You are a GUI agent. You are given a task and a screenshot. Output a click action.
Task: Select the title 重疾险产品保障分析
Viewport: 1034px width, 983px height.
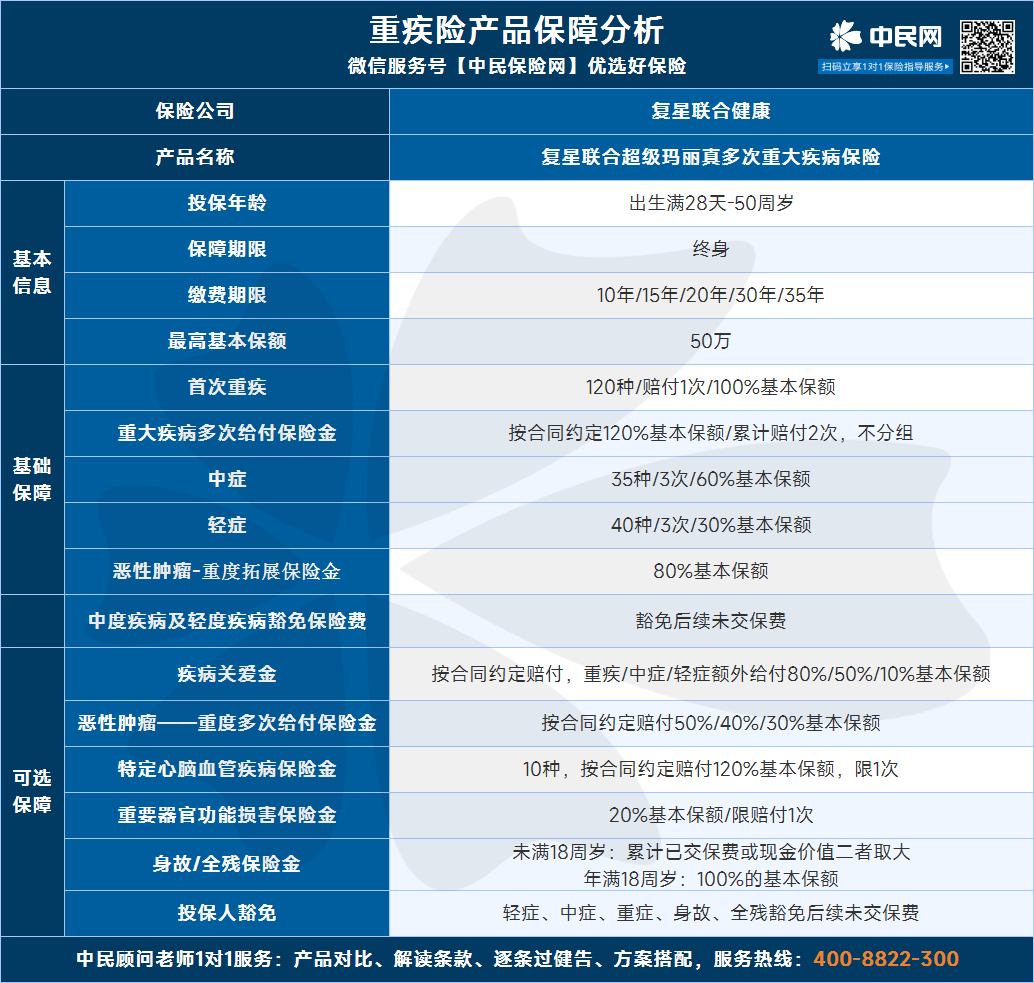tap(516, 30)
